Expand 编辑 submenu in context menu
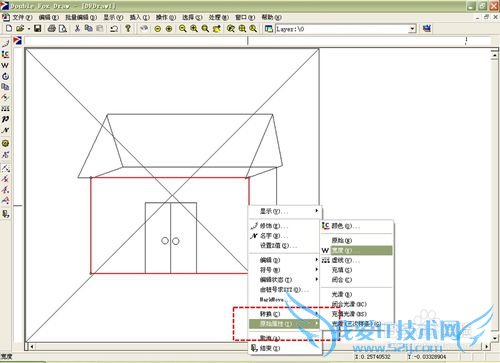This screenshot has width=500, height=363. 285,260
